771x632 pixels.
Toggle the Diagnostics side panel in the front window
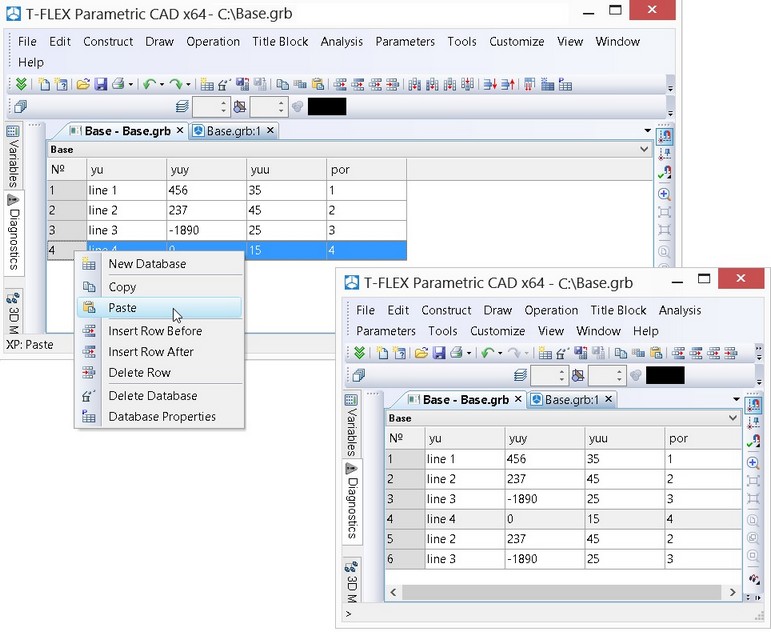coord(352,502)
